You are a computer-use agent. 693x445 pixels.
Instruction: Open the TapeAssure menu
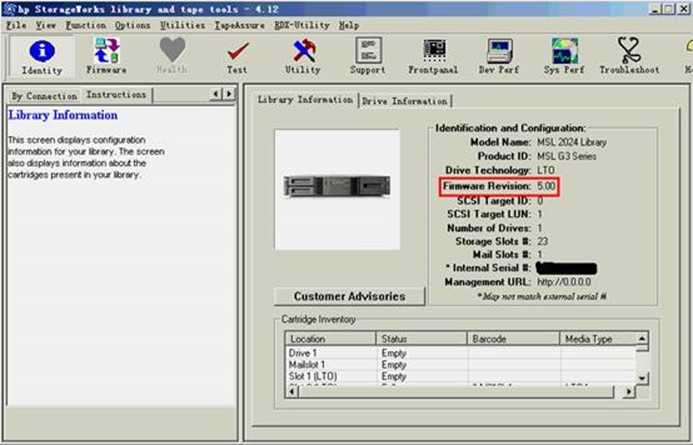(x=240, y=26)
